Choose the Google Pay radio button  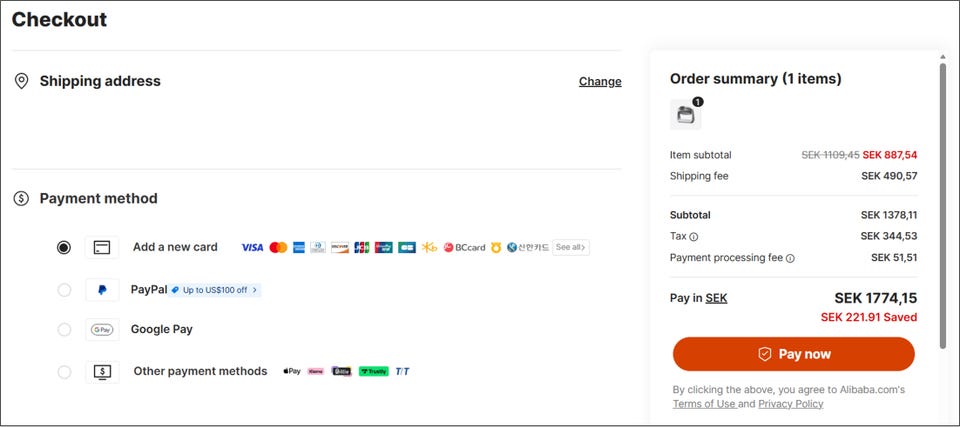[x=64, y=330]
